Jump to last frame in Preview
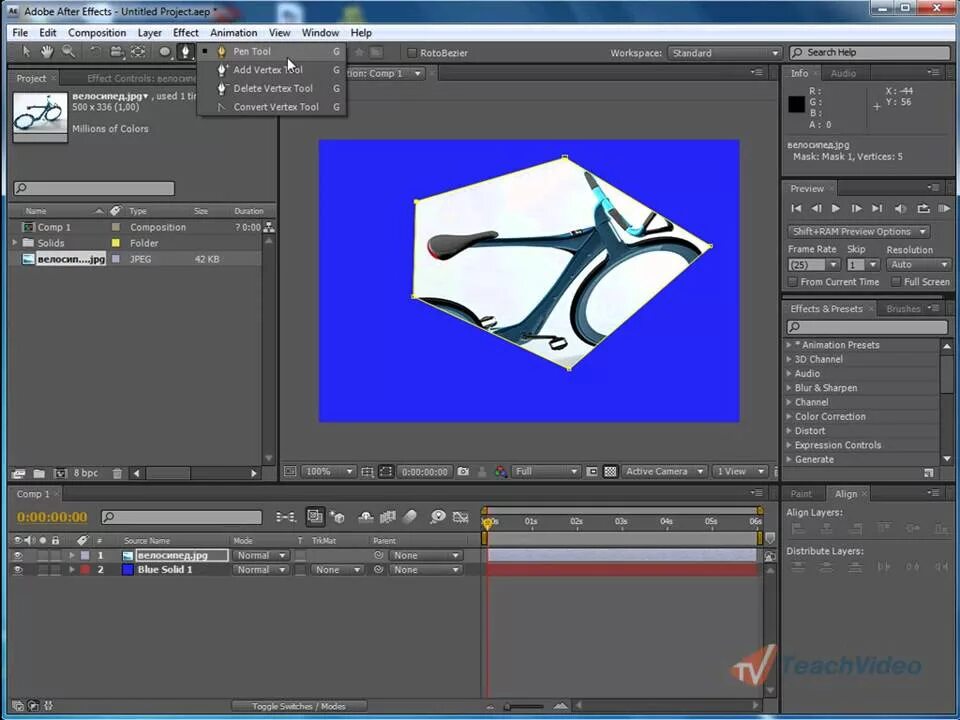Image resolution: width=960 pixels, height=720 pixels. (x=877, y=208)
